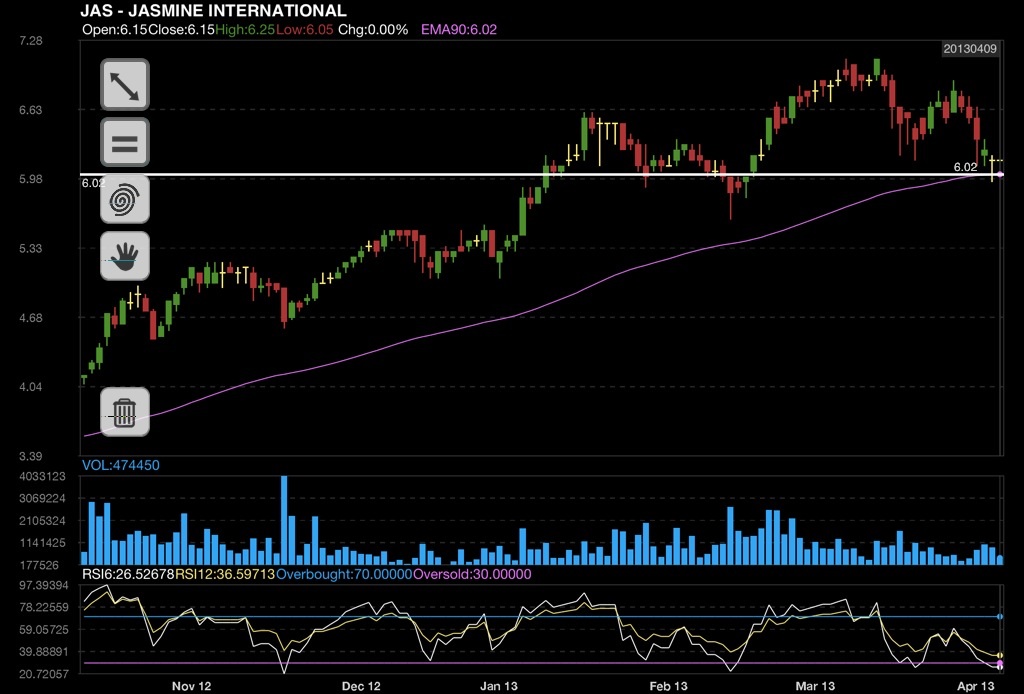Click the RSI12:36.59713 label
1024x694 pixels.
click(x=225, y=575)
